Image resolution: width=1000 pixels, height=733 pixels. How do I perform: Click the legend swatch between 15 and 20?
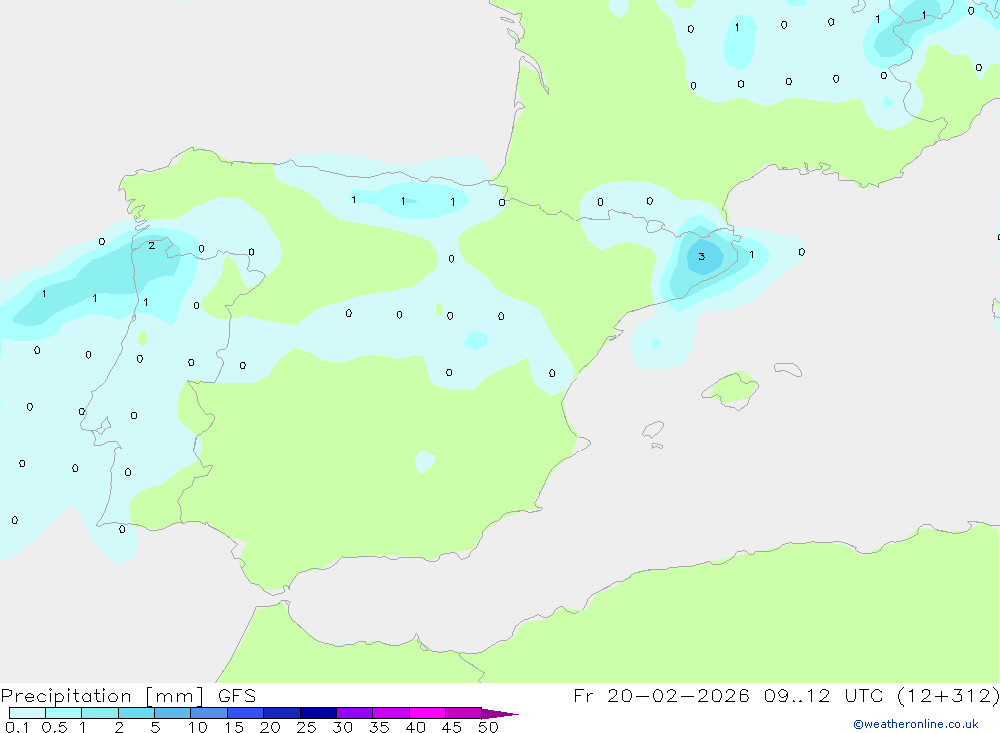246,713
